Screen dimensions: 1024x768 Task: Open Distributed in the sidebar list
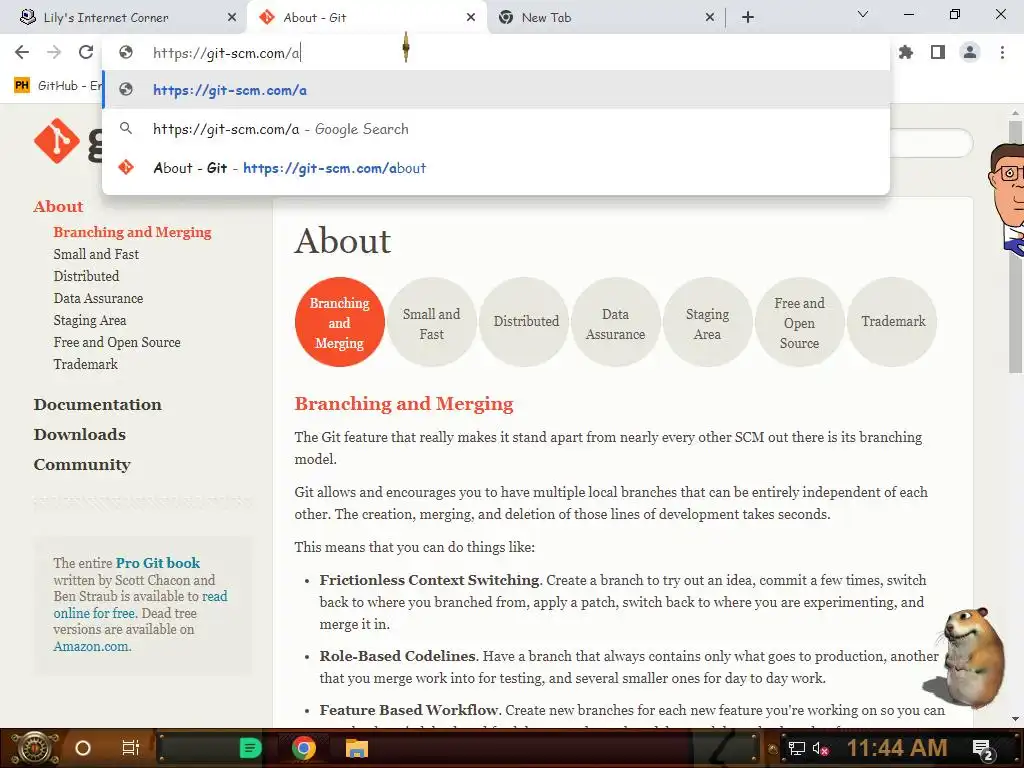coord(86,276)
